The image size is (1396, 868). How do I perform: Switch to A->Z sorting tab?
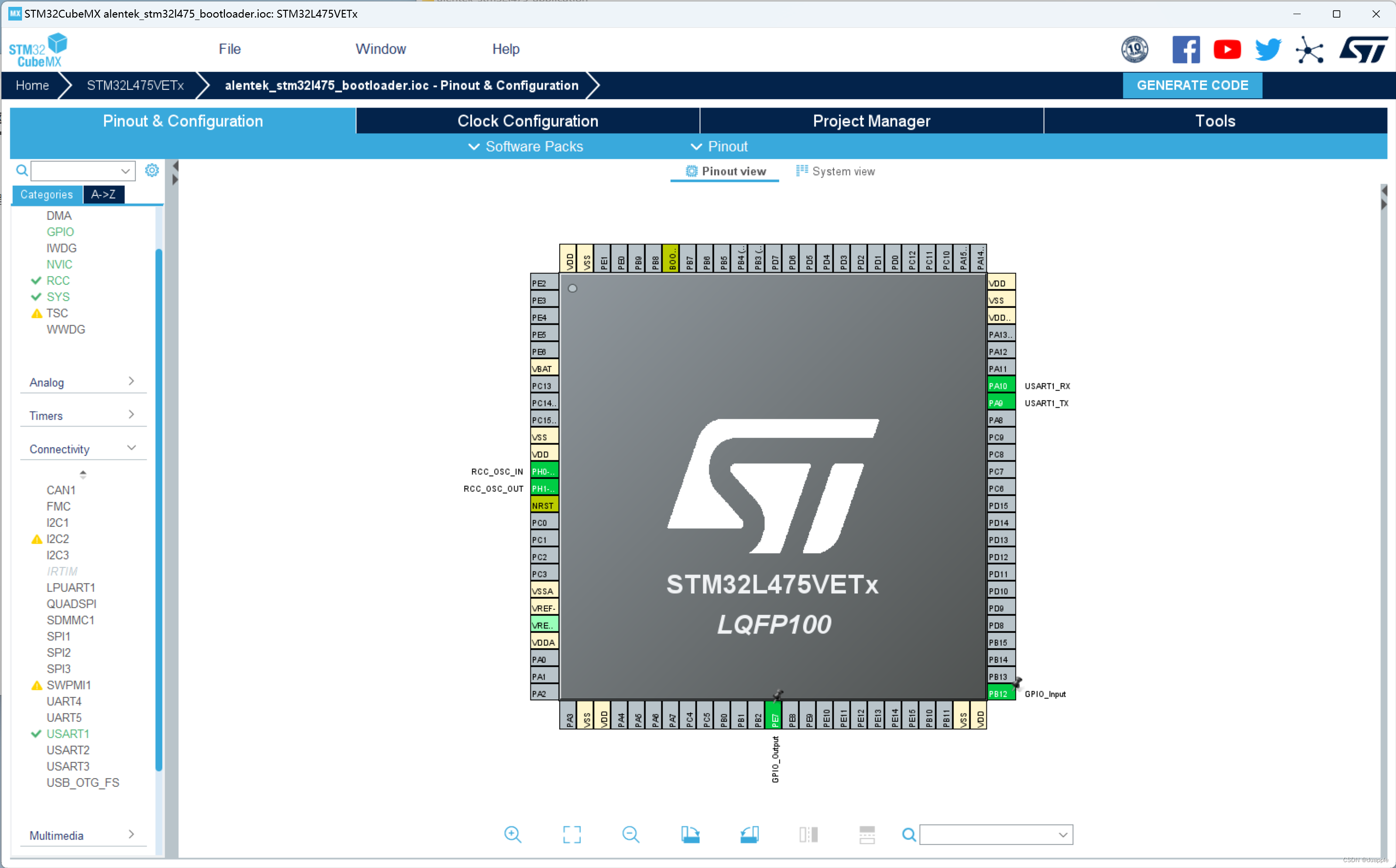[103, 195]
